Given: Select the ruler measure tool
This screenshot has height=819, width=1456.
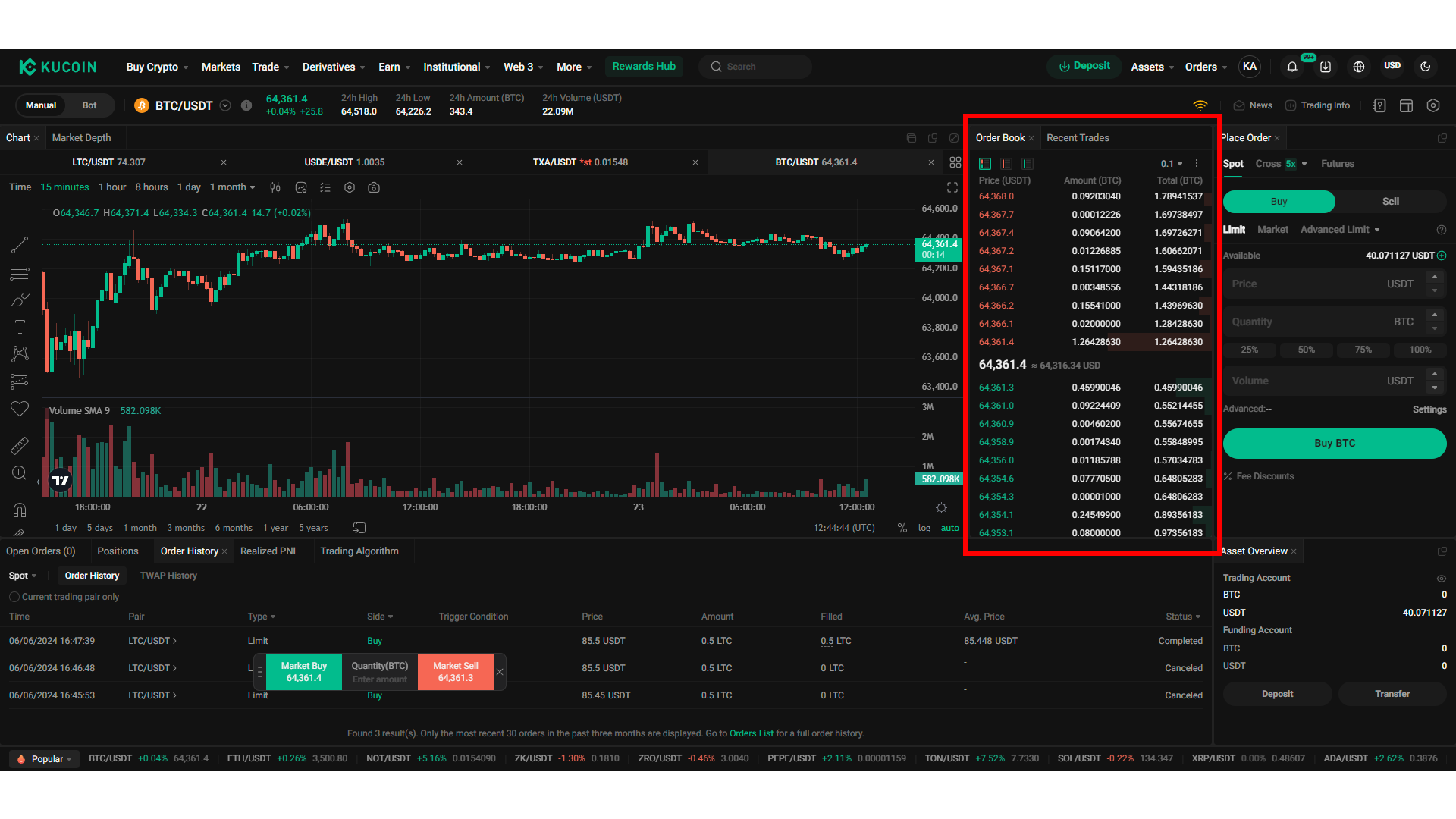Looking at the screenshot, I should (x=20, y=445).
